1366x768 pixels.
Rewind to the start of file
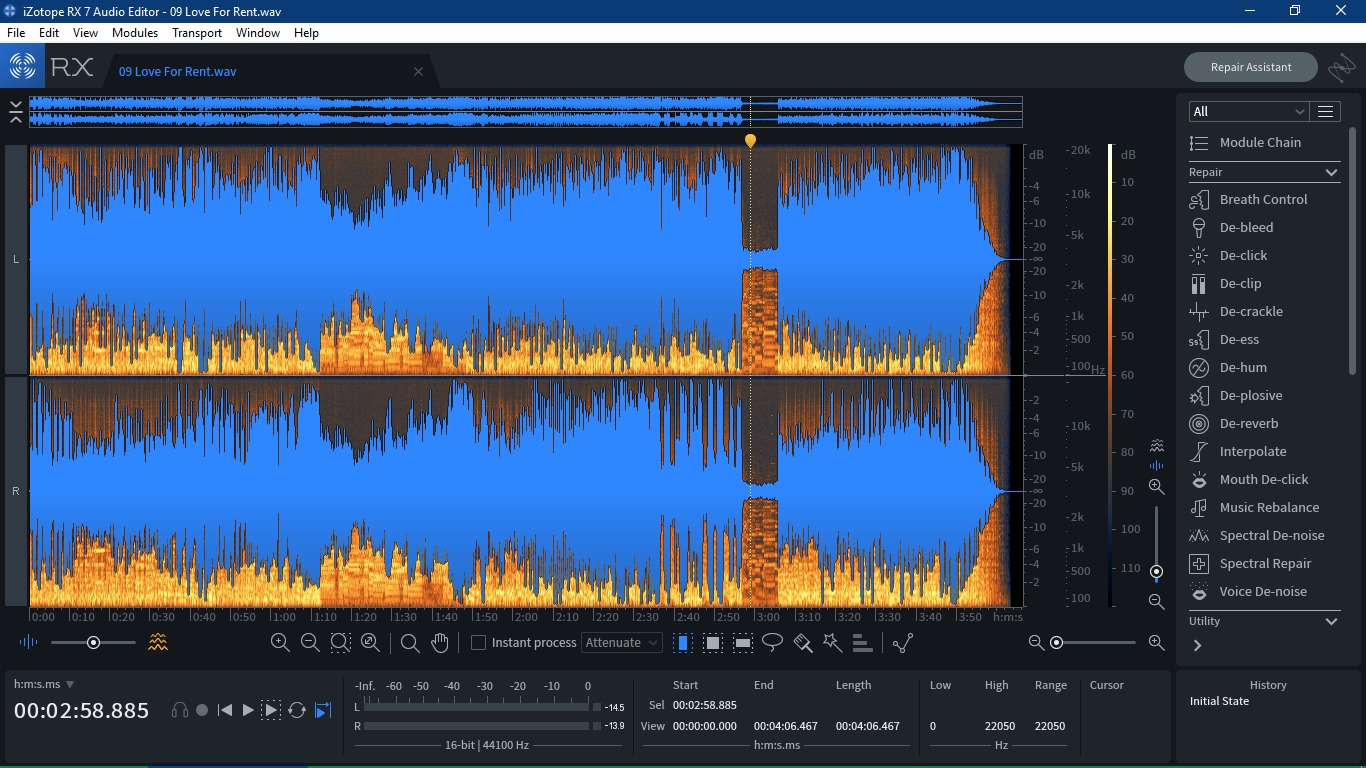[x=225, y=710]
